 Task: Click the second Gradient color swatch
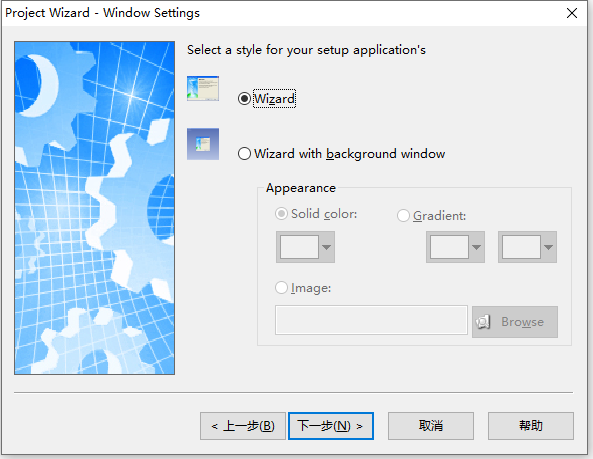521,247
